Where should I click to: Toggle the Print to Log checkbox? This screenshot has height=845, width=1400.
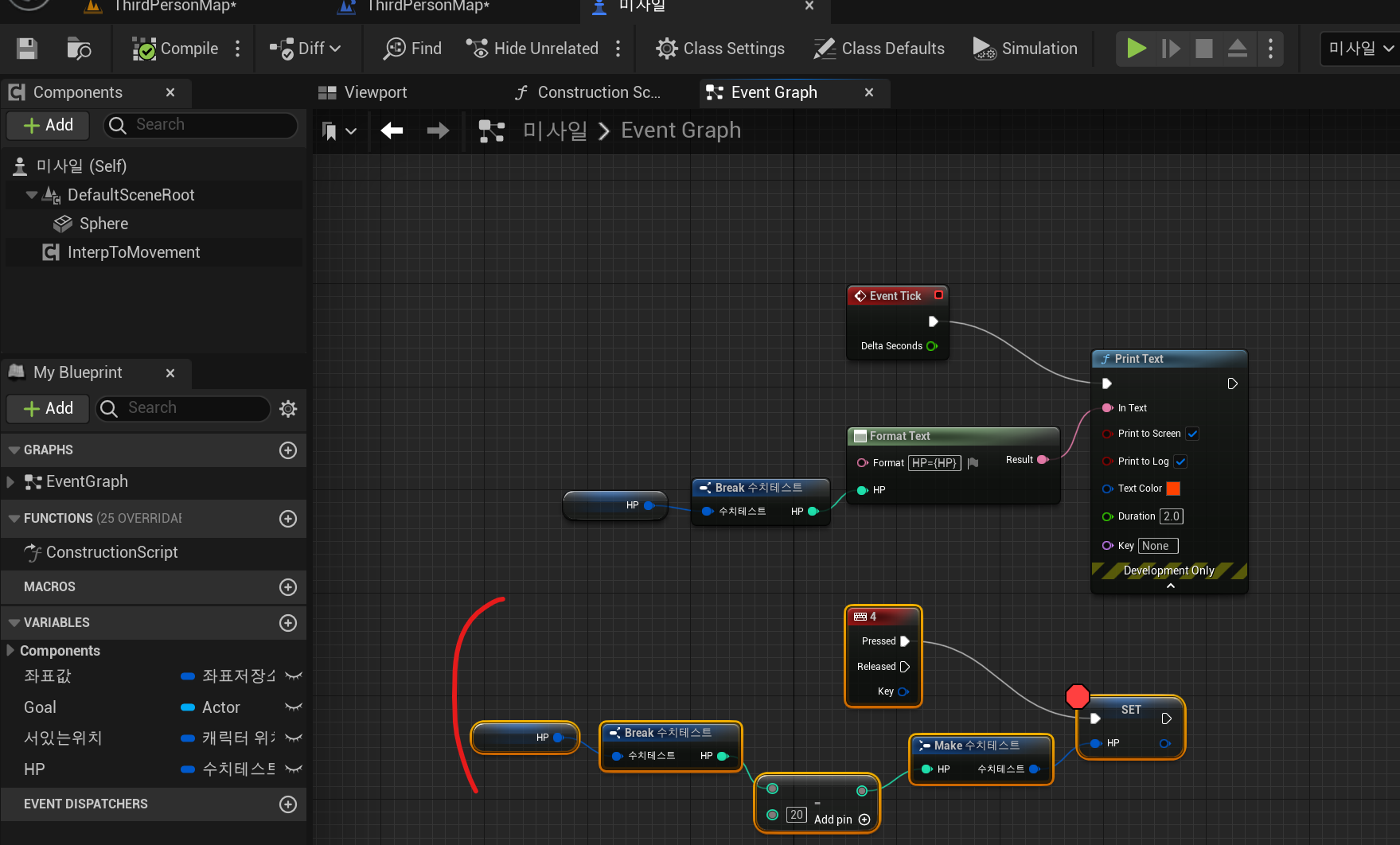pyautogui.click(x=1180, y=461)
